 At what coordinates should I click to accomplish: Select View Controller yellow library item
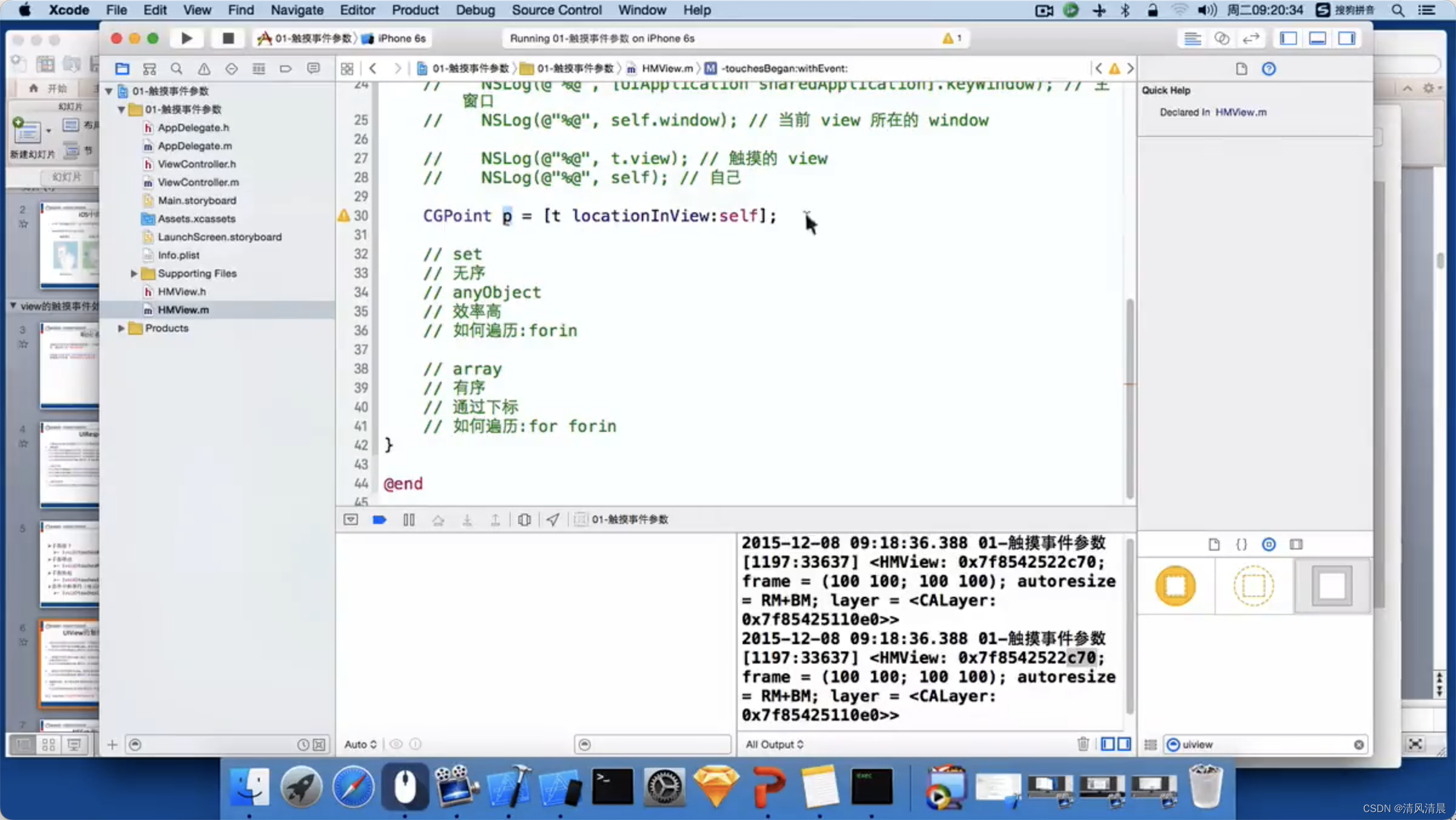(1175, 586)
